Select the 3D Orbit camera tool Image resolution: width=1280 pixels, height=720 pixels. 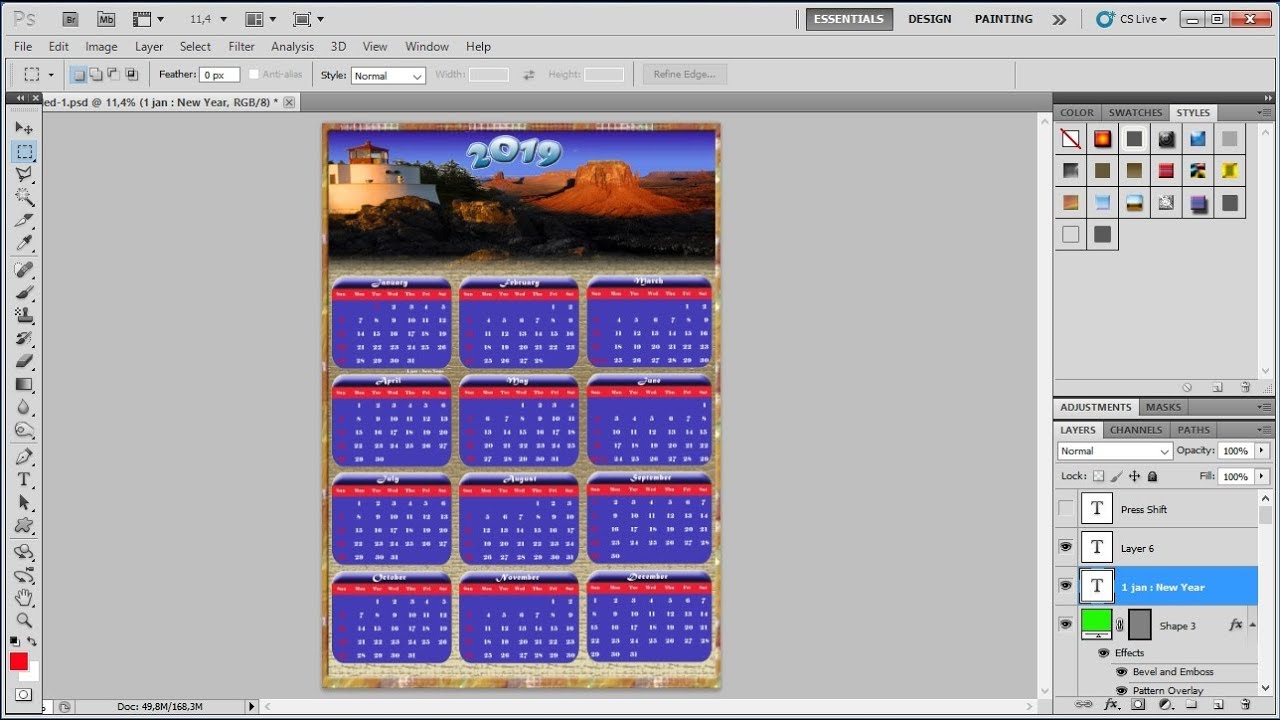[24, 575]
